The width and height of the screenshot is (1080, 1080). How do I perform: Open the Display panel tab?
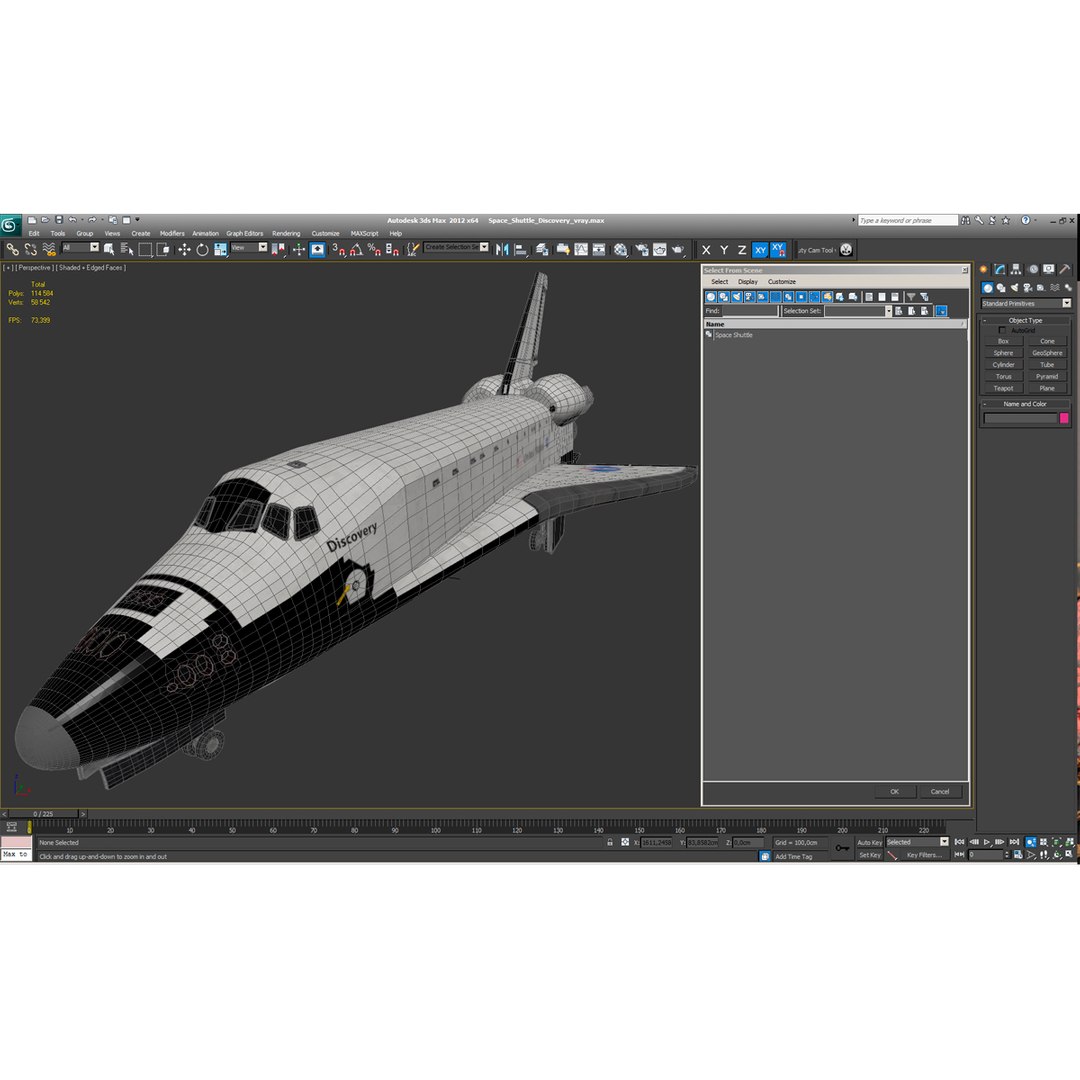point(1048,269)
